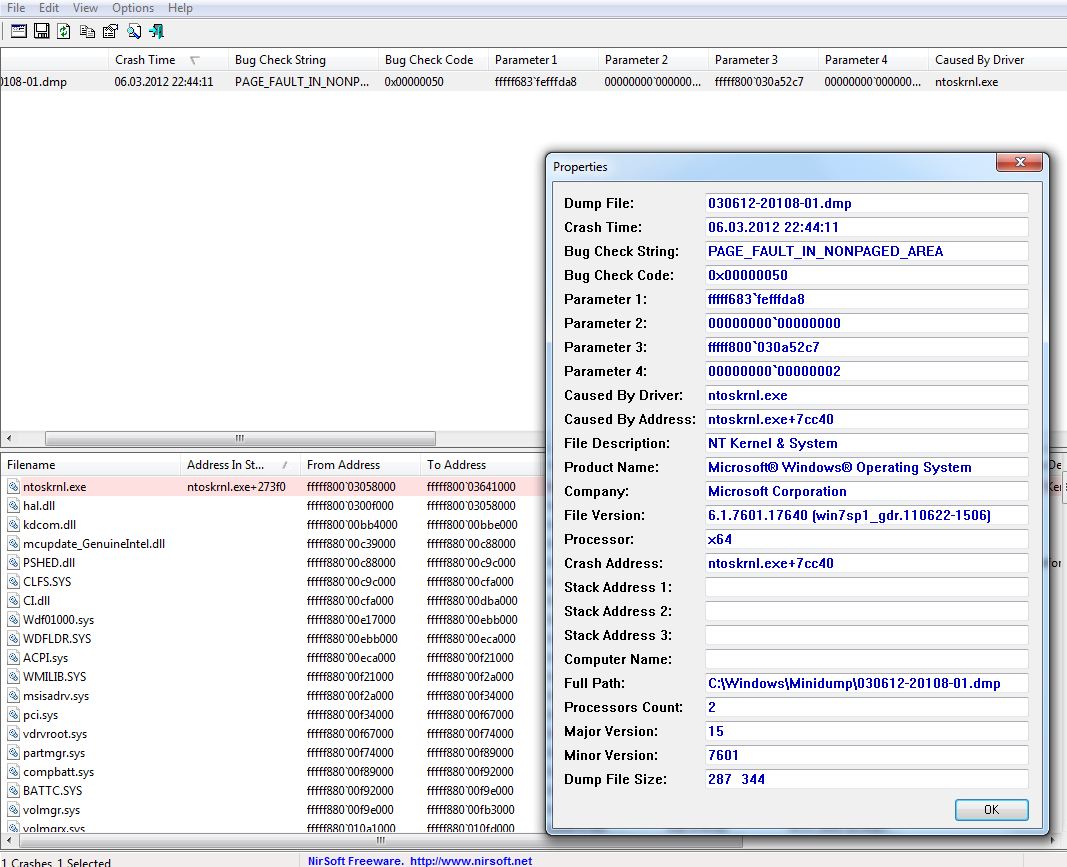Screen dimensions: 1067x867
Task: Open the Options menu
Action: tap(133, 7)
